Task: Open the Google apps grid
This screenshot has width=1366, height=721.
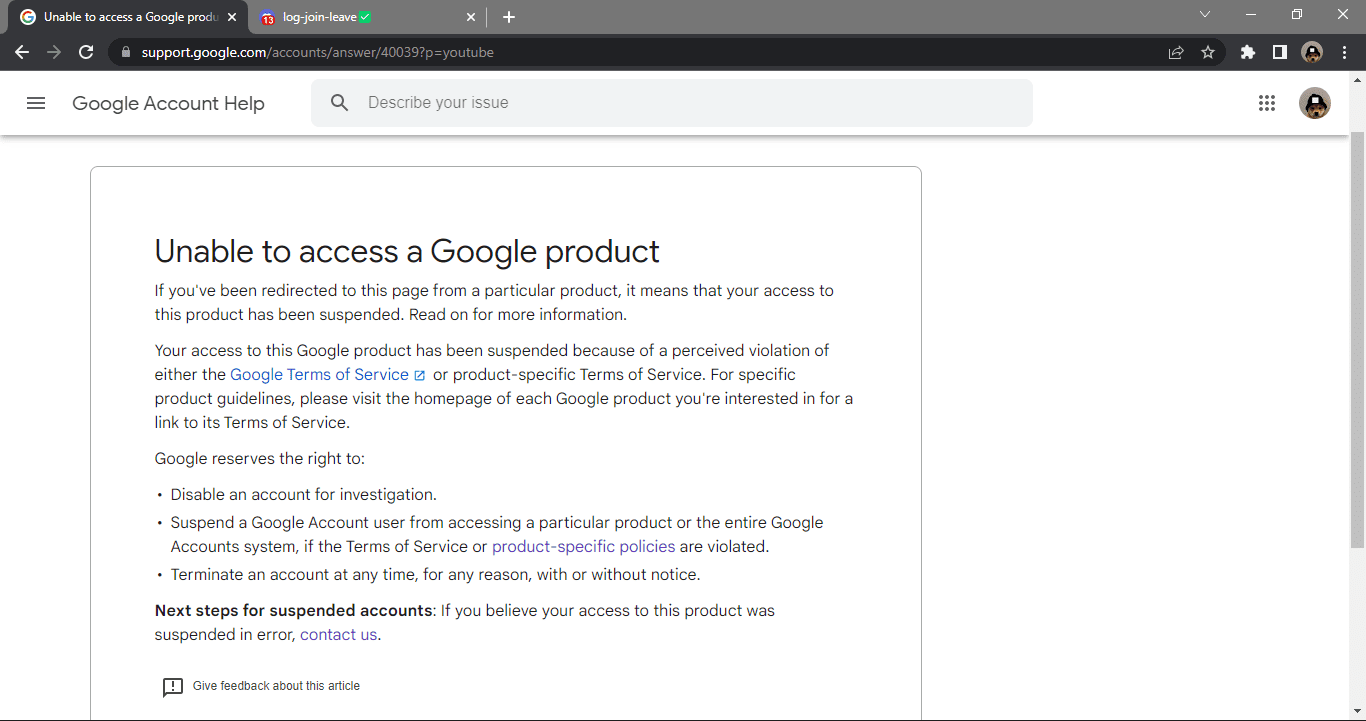Action: [x=1267, y=103]
